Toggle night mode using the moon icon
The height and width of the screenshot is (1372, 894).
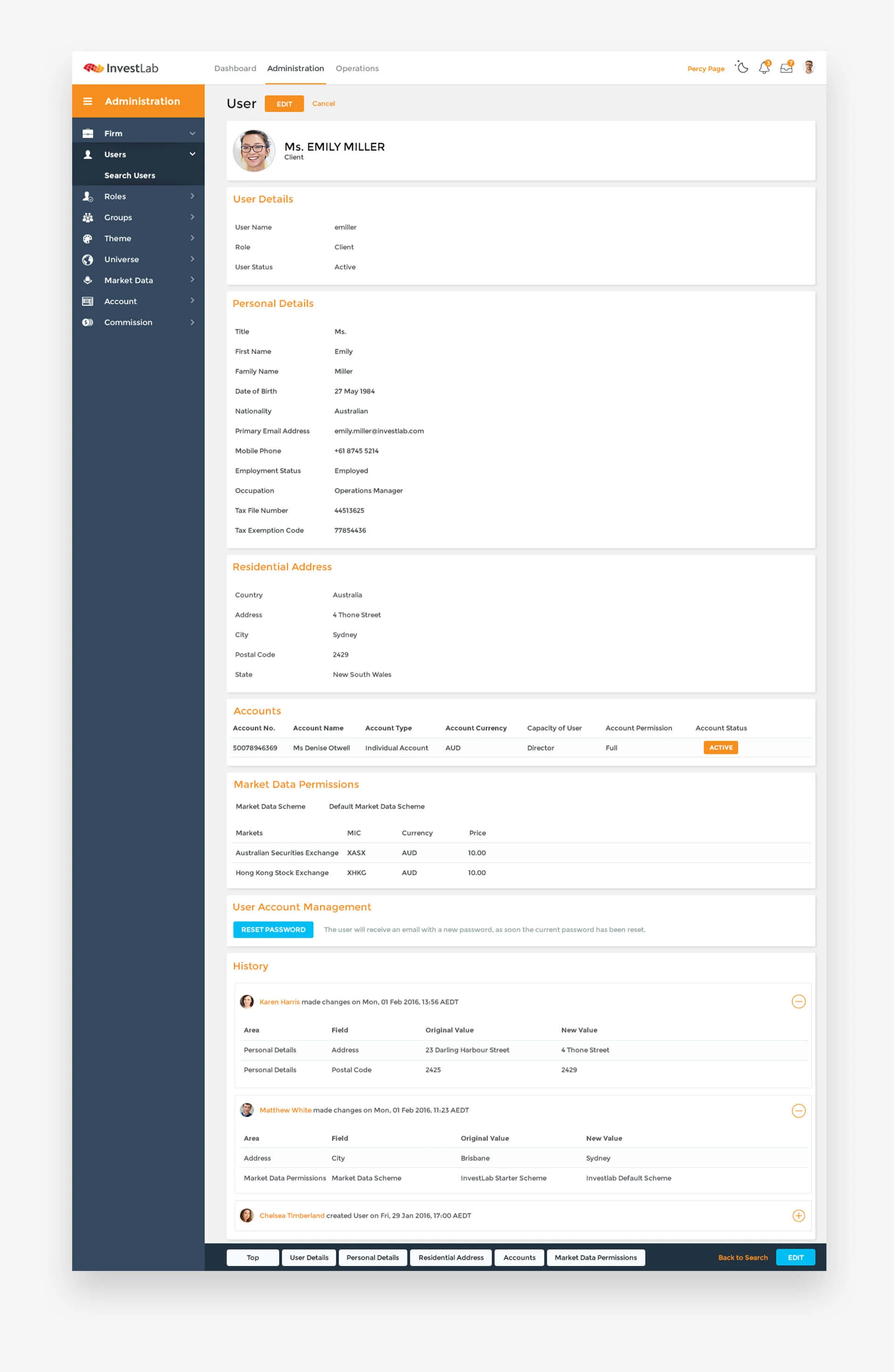741,68
